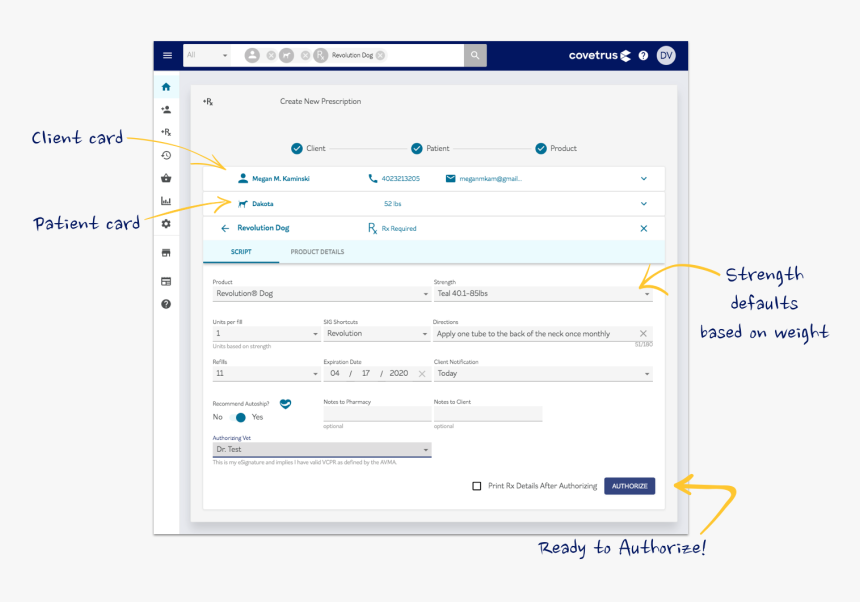Click the client person chip in the search bar
Image resolution: width=860 pixels, height=602 pixels.
point(252,55)
